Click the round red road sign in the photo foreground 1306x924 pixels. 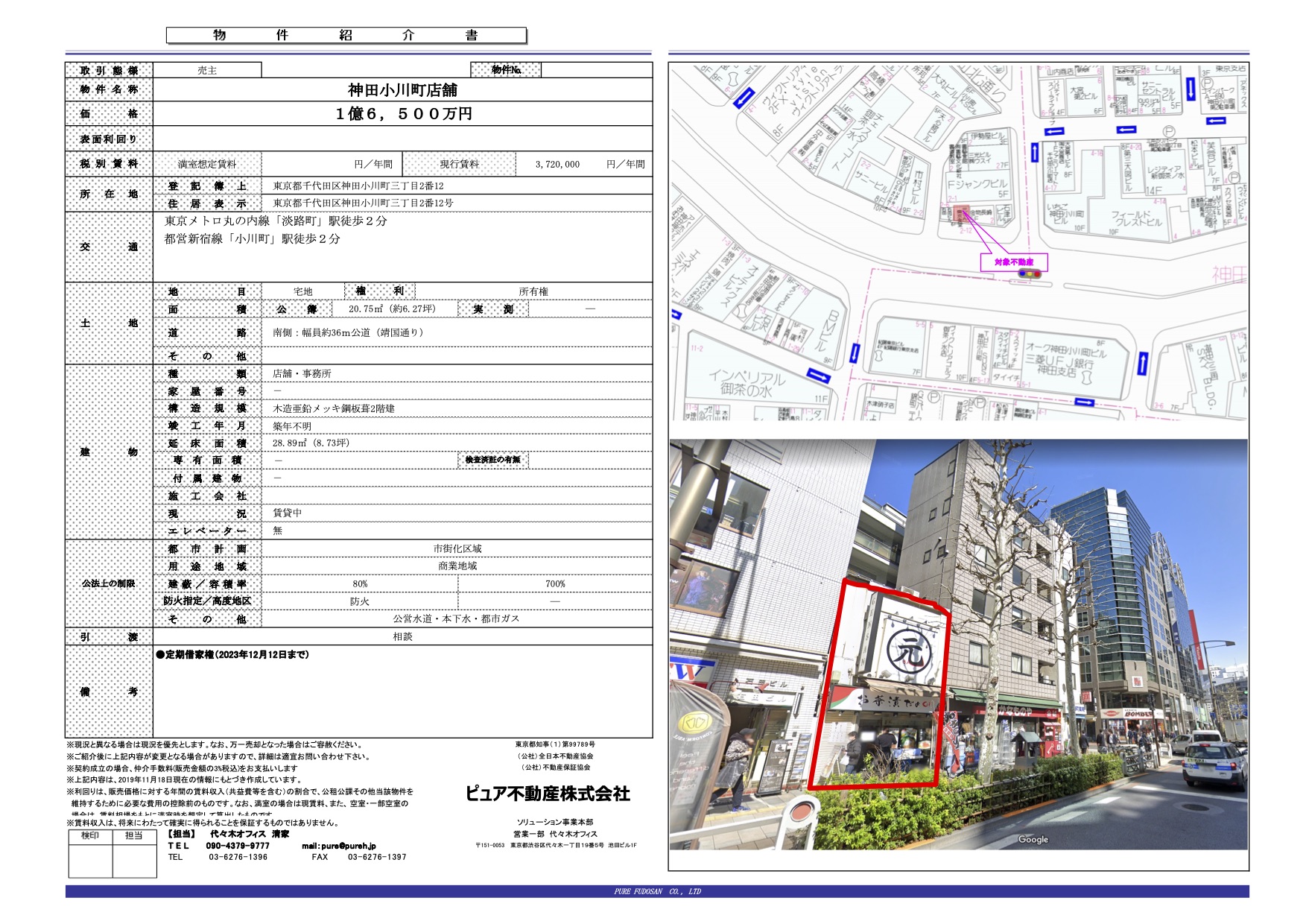801,814
